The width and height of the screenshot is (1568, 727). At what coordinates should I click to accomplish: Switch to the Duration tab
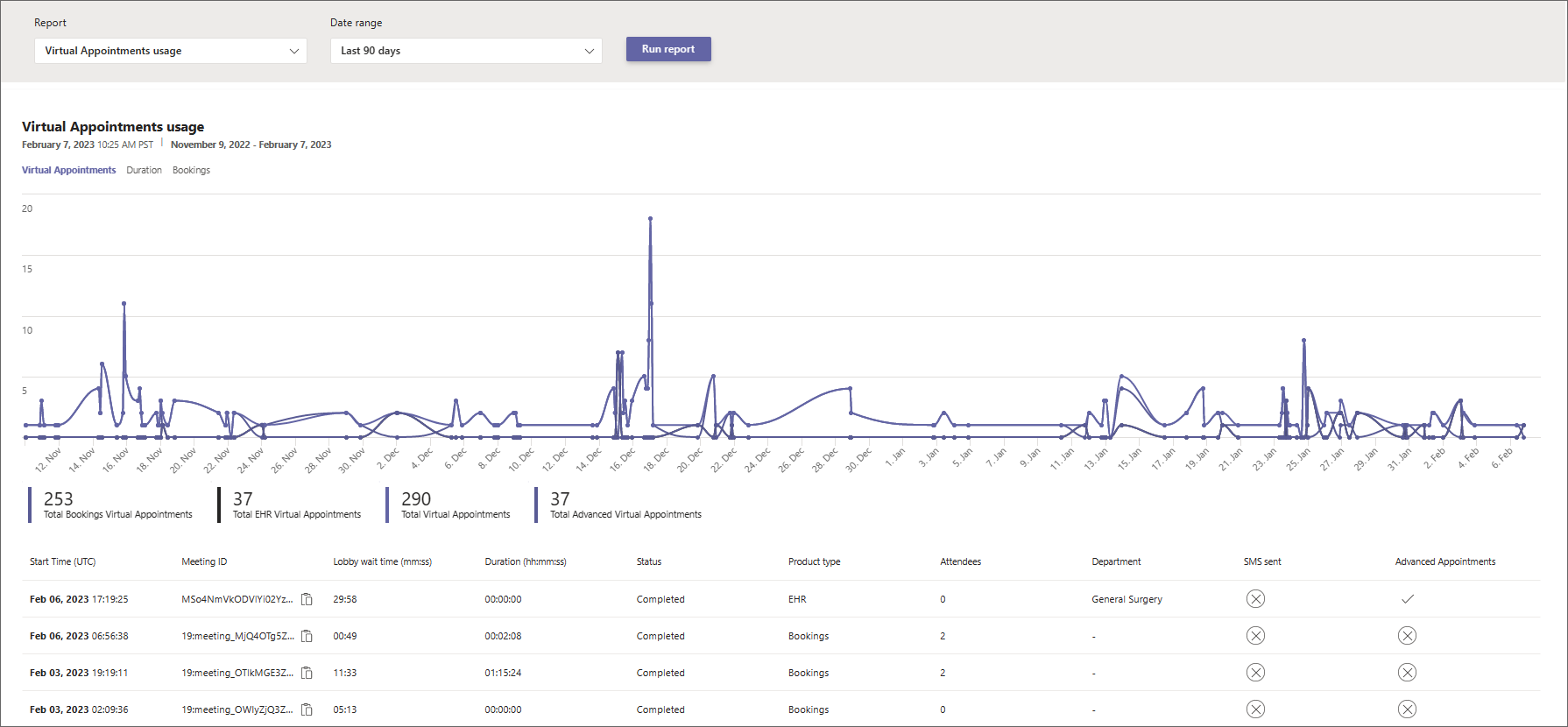coord(144,170)
